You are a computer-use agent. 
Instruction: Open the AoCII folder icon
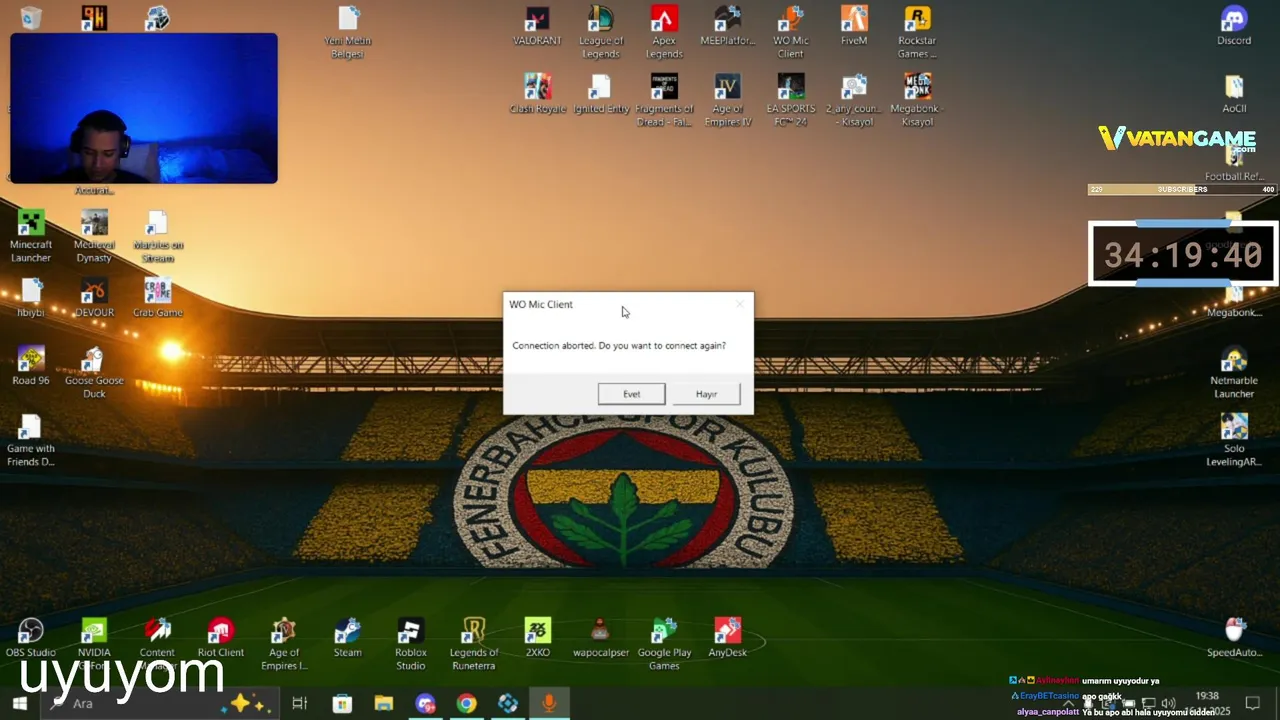(x=1234, y=94)
